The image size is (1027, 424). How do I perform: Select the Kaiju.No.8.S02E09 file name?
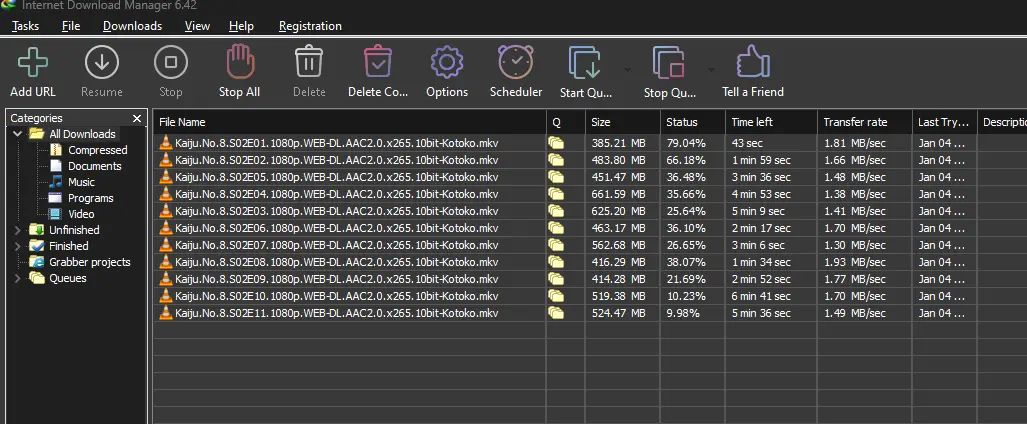[x=337, y=279]
